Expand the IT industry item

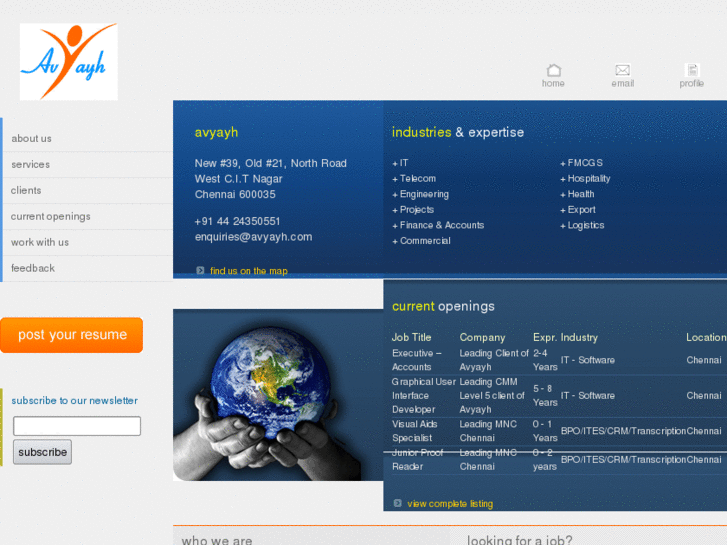(400, 163)
